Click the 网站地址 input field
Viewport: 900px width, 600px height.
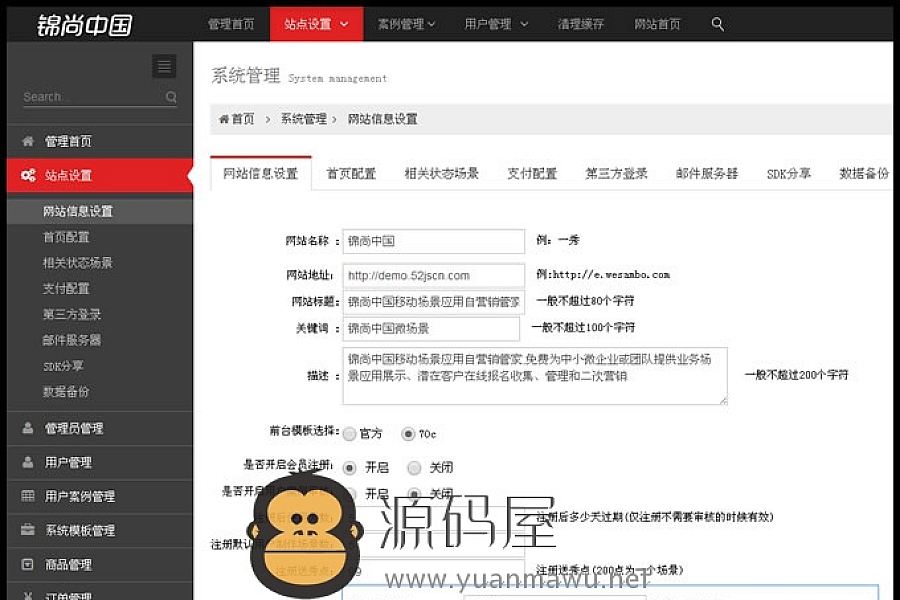(x=434, y=275)
